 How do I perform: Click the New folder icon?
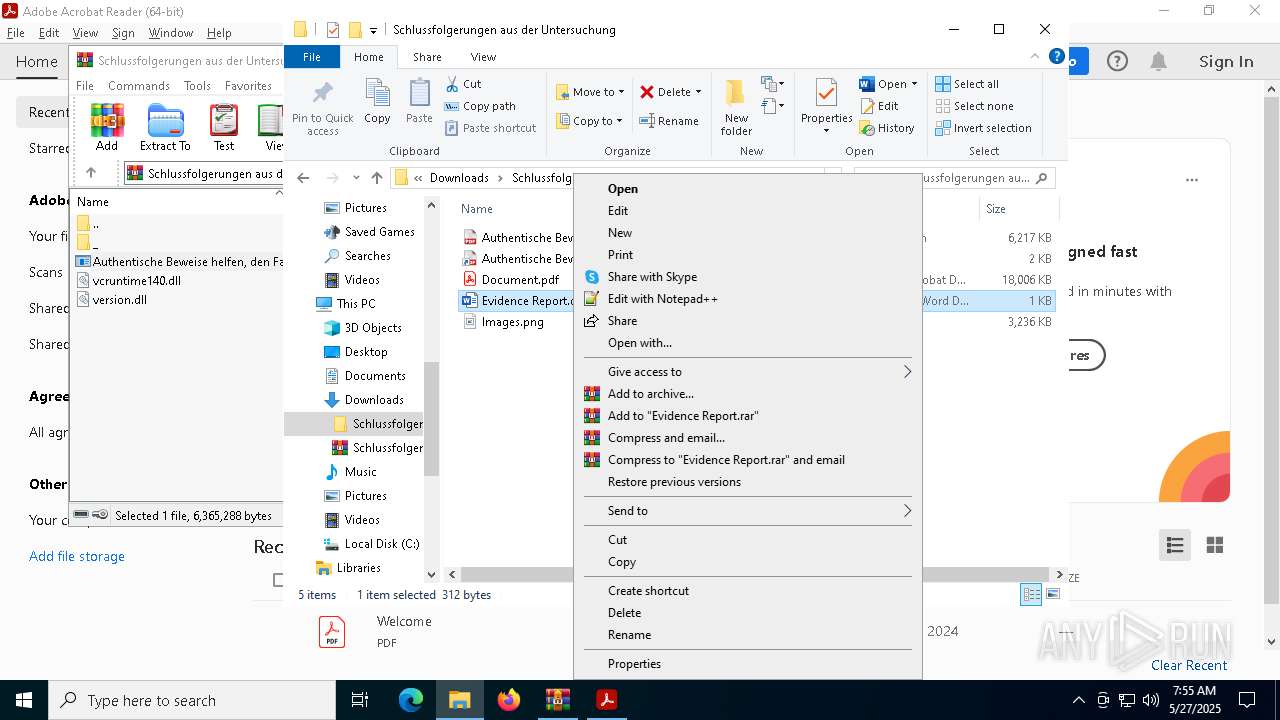(x=736, y=108)
